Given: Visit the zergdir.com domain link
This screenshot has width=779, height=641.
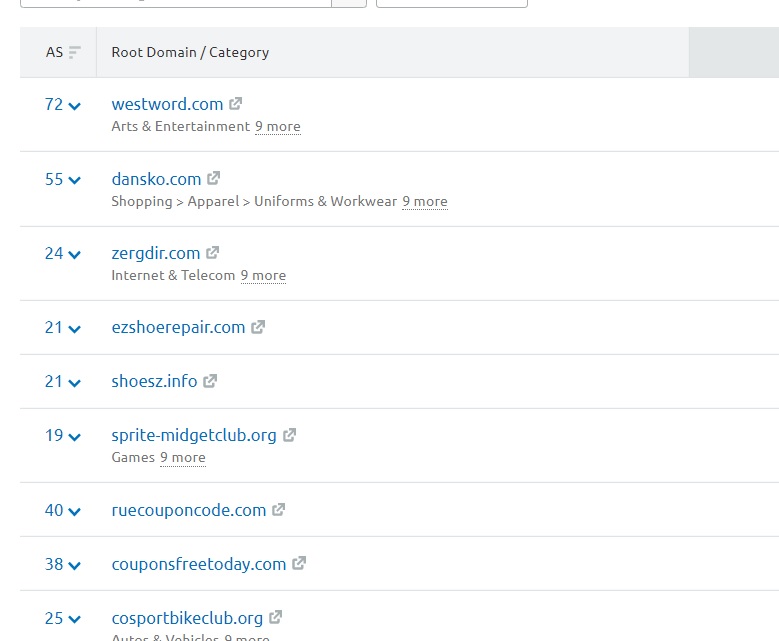Looking at the screenshot, I should [x=156, y=253].
